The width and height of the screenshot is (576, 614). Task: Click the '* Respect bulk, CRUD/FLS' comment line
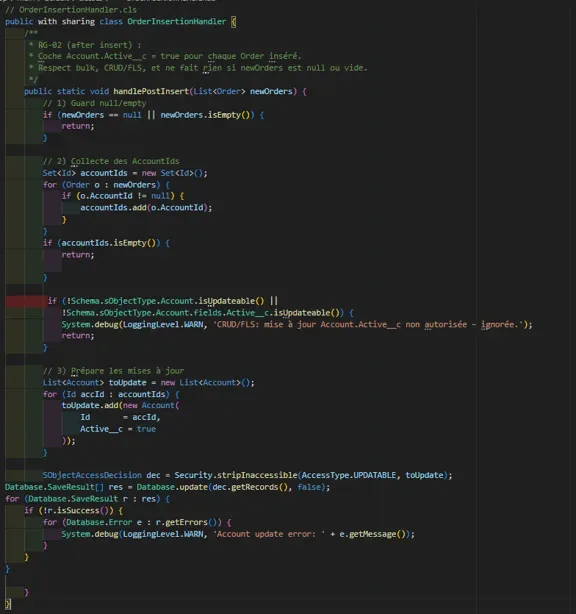[x=198, y=68]
